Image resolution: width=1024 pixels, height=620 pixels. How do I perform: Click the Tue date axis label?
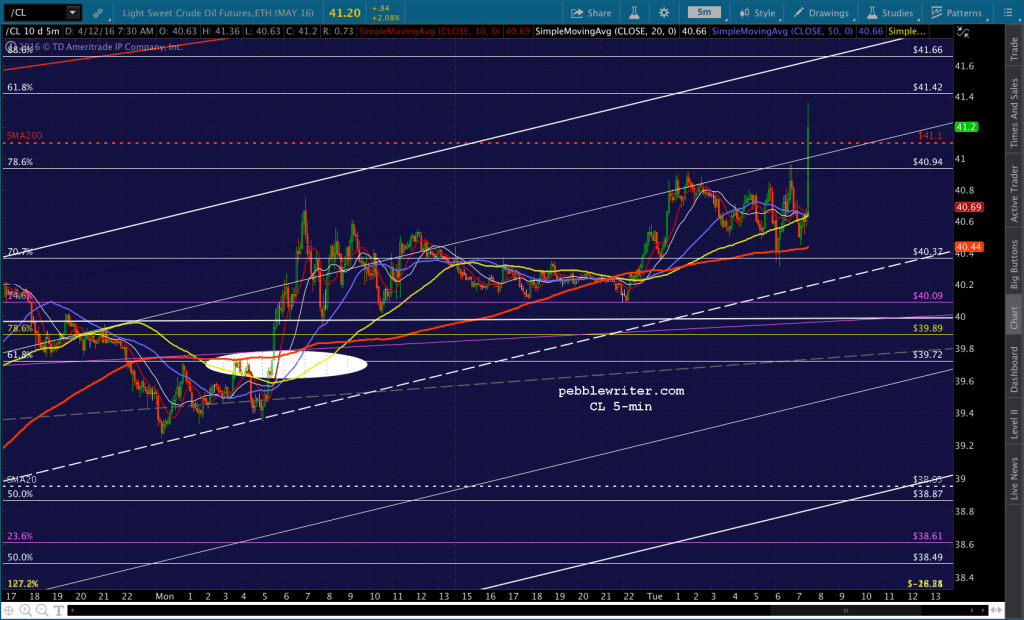coord(654,596)
